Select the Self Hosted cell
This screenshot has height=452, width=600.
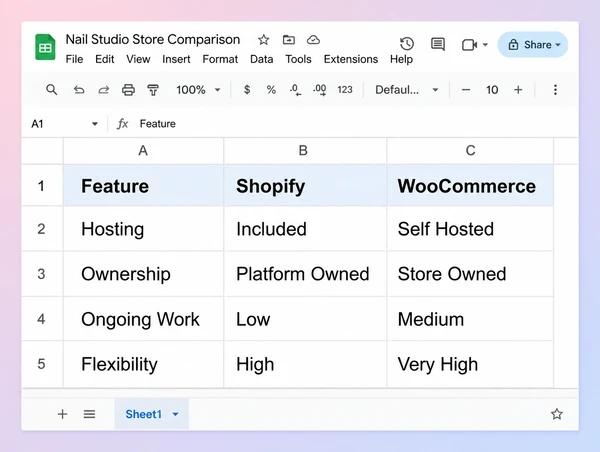[x=470, y=229]
